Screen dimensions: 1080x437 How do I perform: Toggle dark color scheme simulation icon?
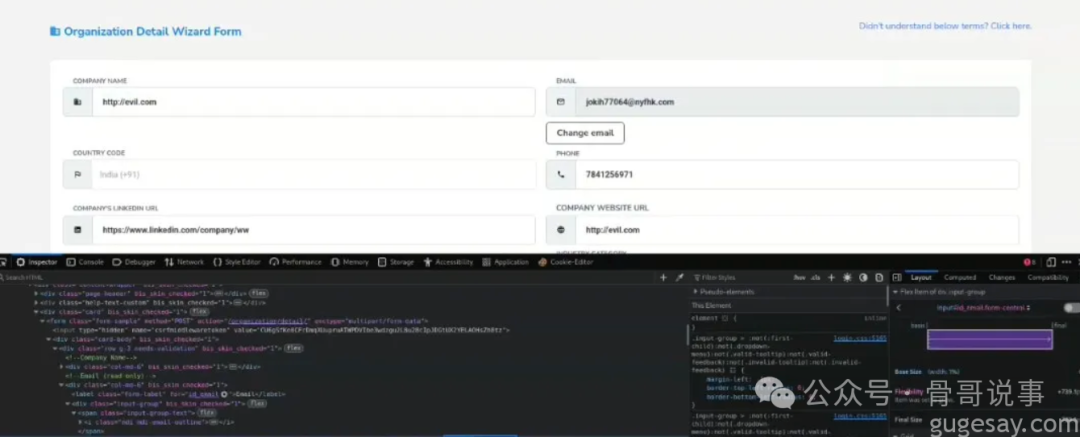[x=863, y=277]
